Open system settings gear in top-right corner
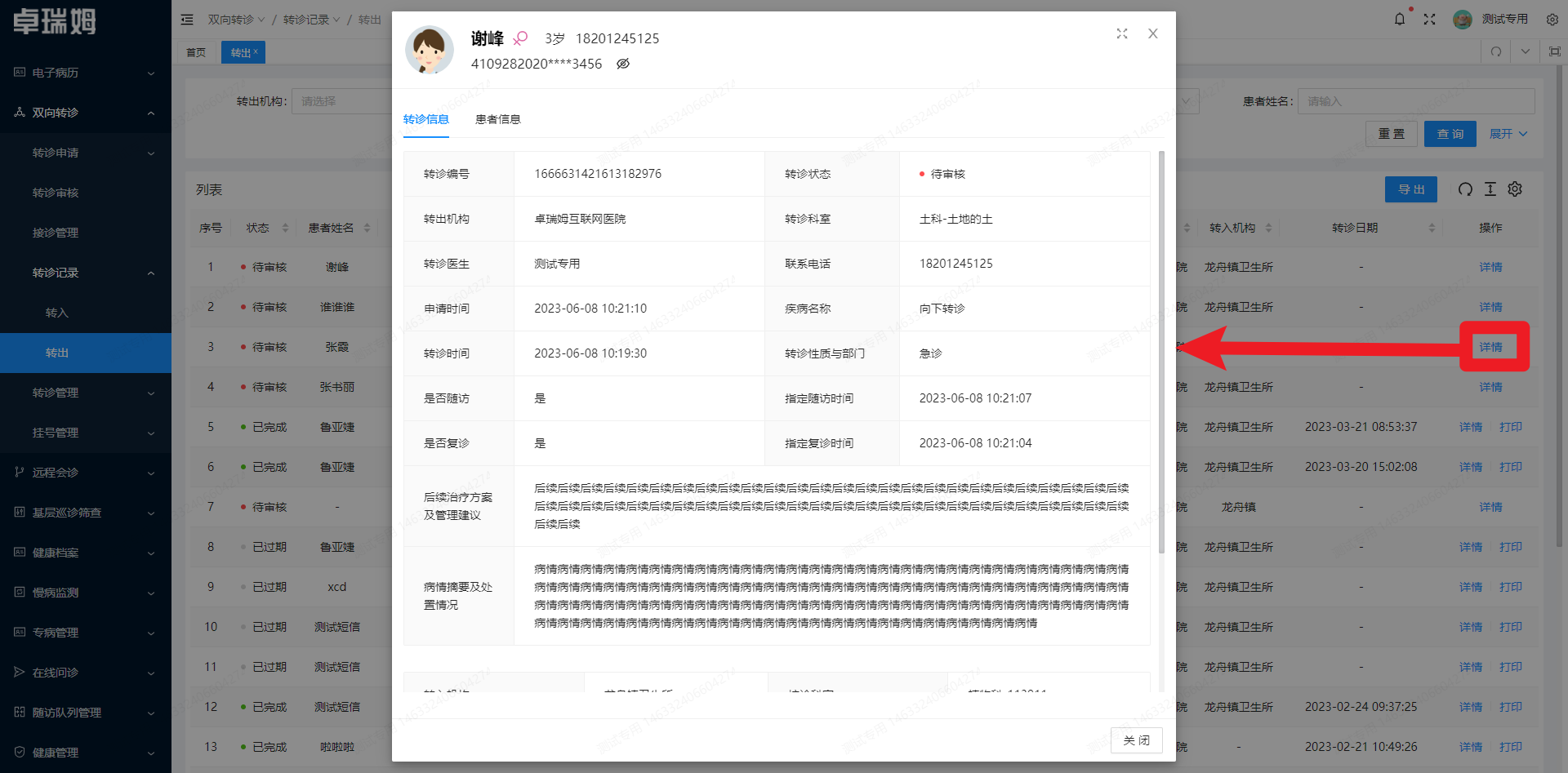 [1552, 19]
